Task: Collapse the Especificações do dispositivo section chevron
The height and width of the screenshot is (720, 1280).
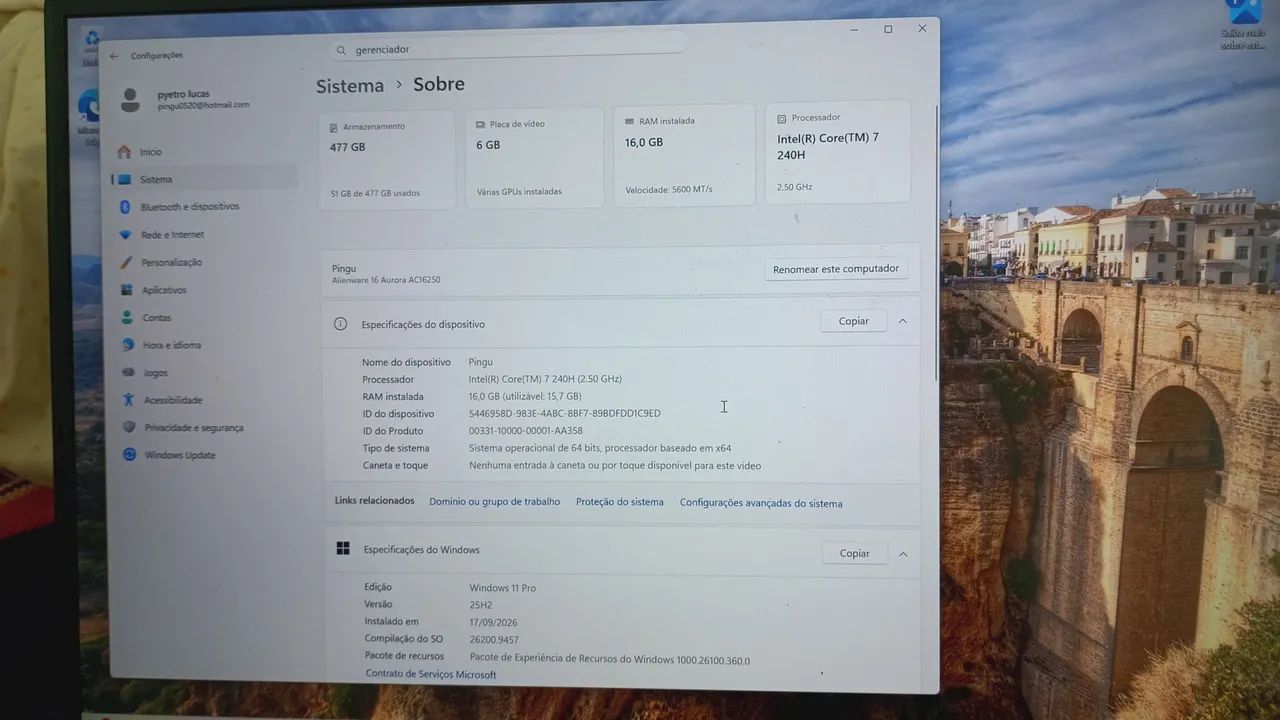Action: point(902,321)
